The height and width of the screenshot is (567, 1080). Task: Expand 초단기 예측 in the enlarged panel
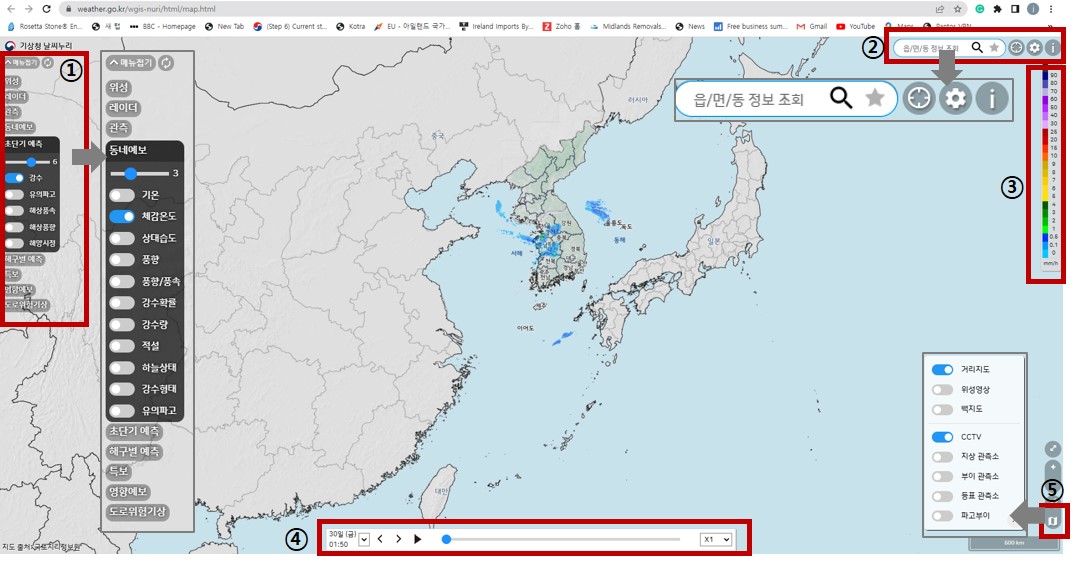click(134, 431)
